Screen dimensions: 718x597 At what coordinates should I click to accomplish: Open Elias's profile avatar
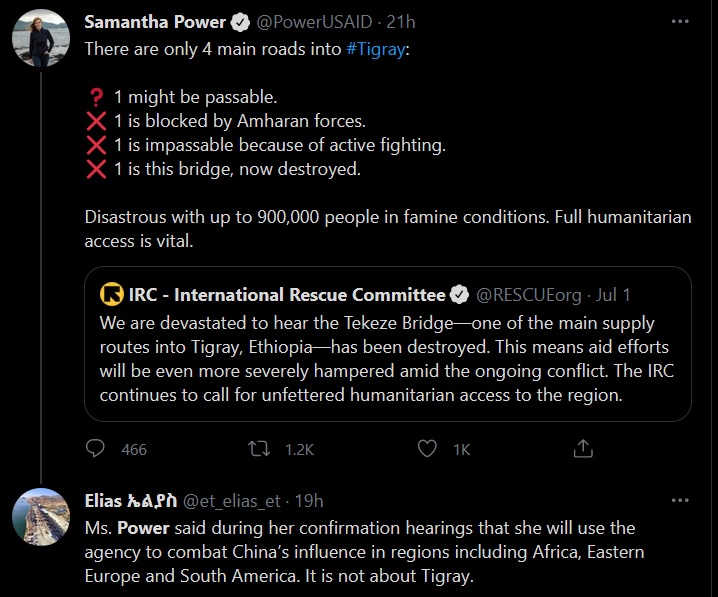[40, 517]
